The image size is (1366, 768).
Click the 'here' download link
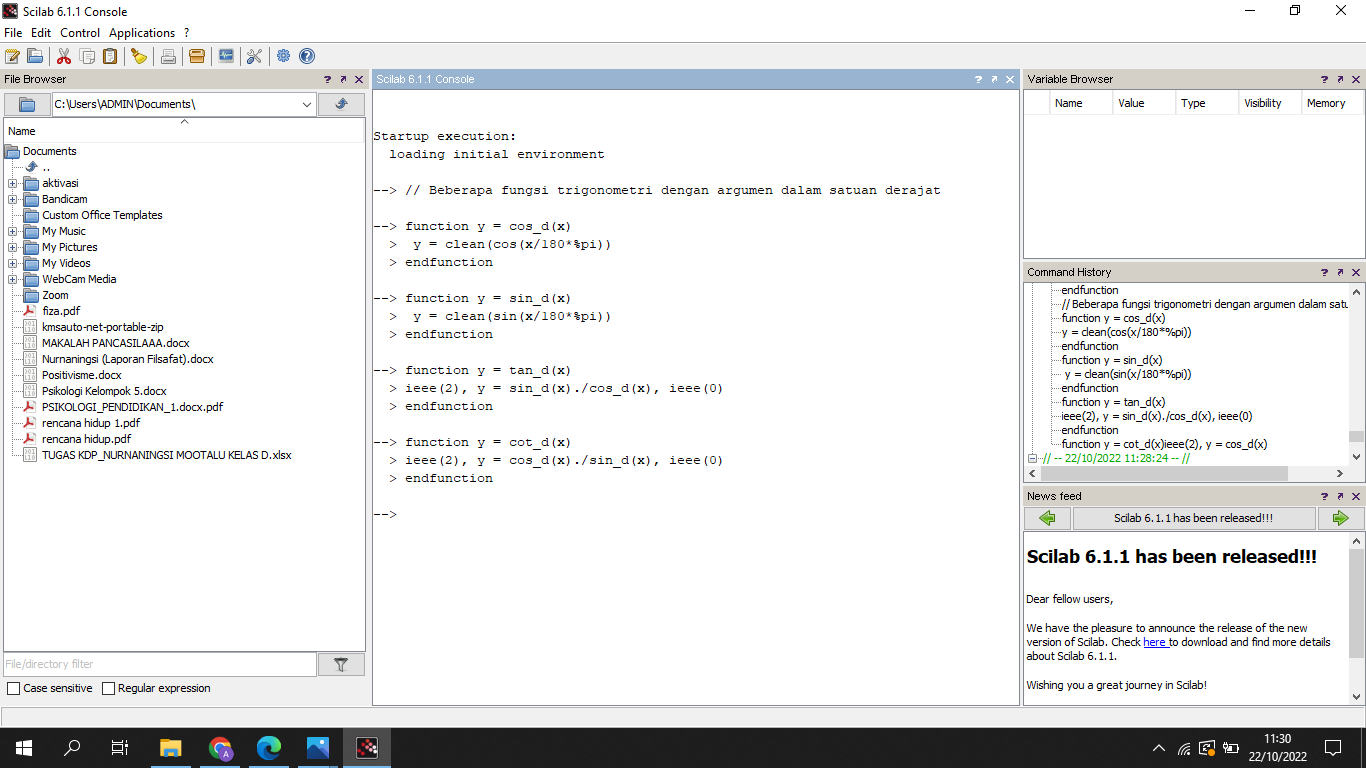pyautogui.click(x=1155, y=642)
